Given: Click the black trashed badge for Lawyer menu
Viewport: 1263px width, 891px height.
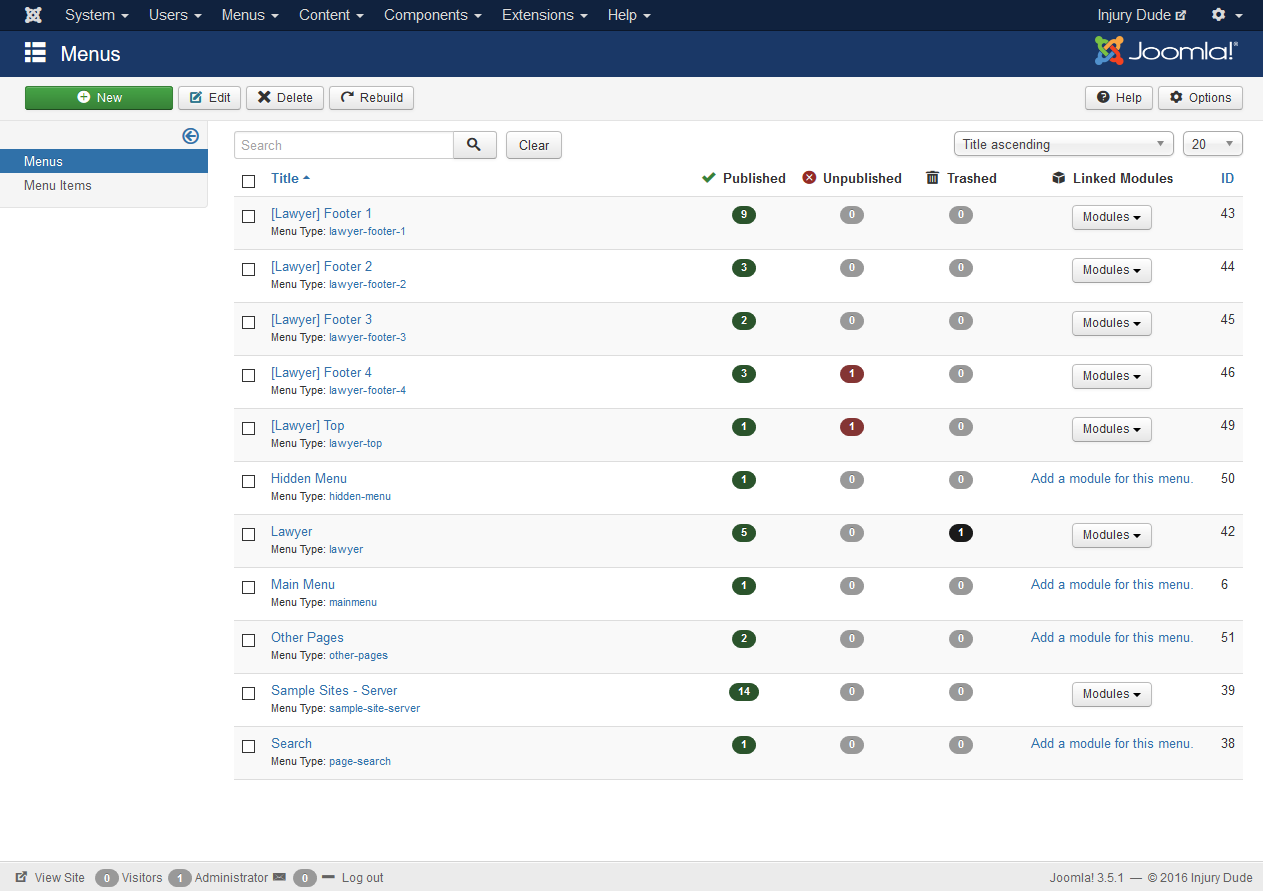Looking at the screenshot, I should [960, 533].
